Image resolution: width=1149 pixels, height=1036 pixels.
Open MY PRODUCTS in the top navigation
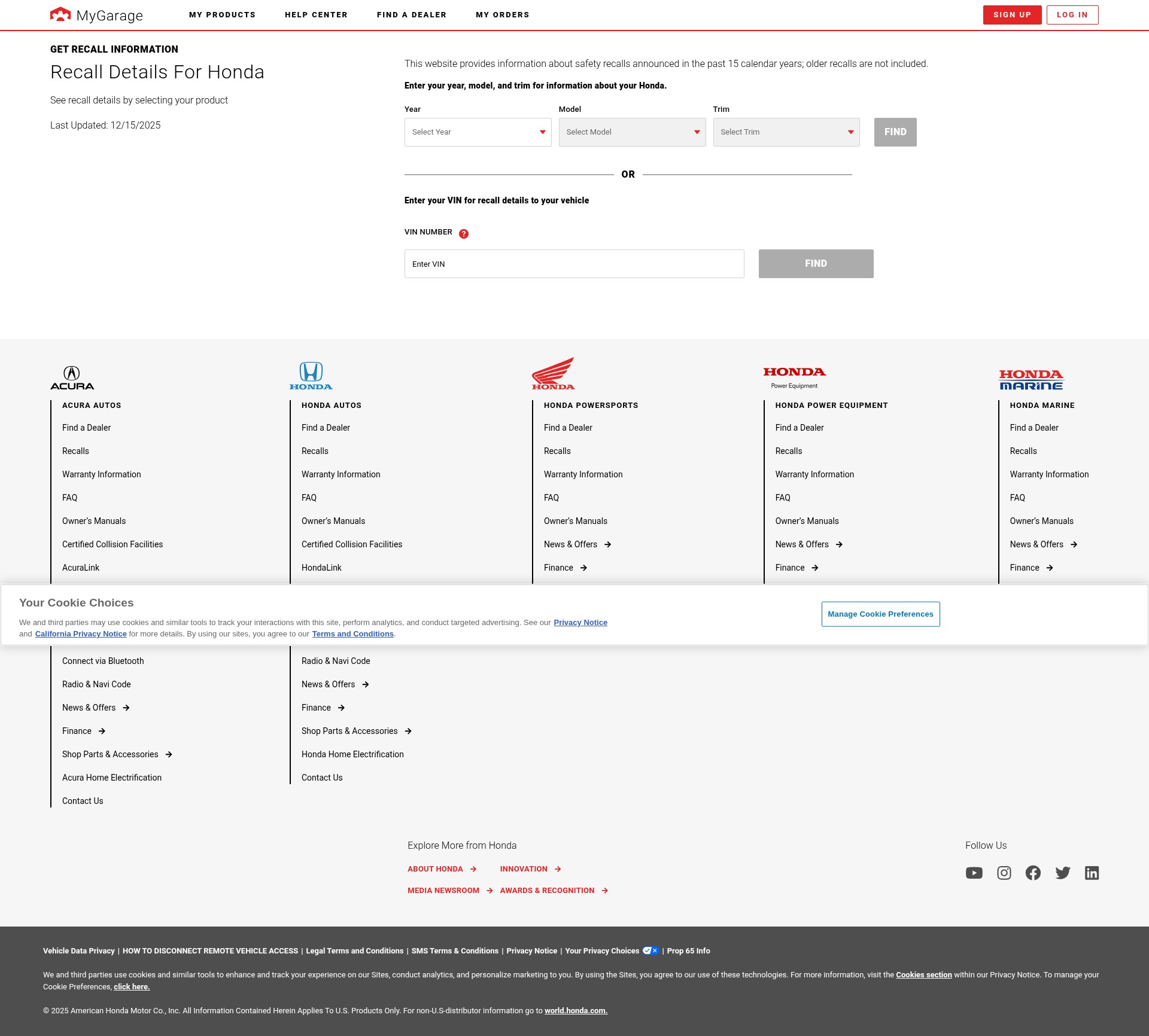pos(223,15)
